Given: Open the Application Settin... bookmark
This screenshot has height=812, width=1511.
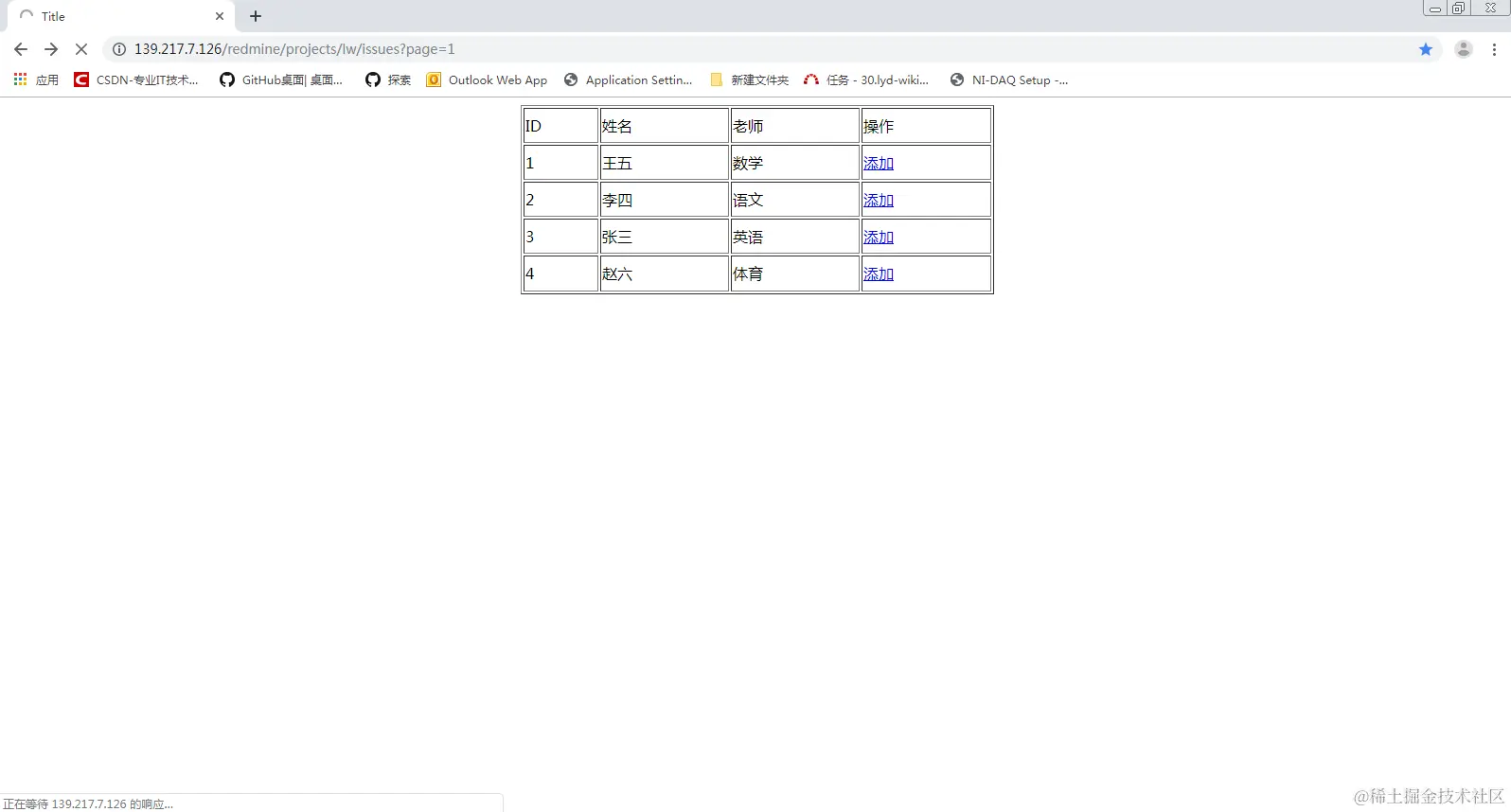Looking at the screenshot, I should coord(628,80).
